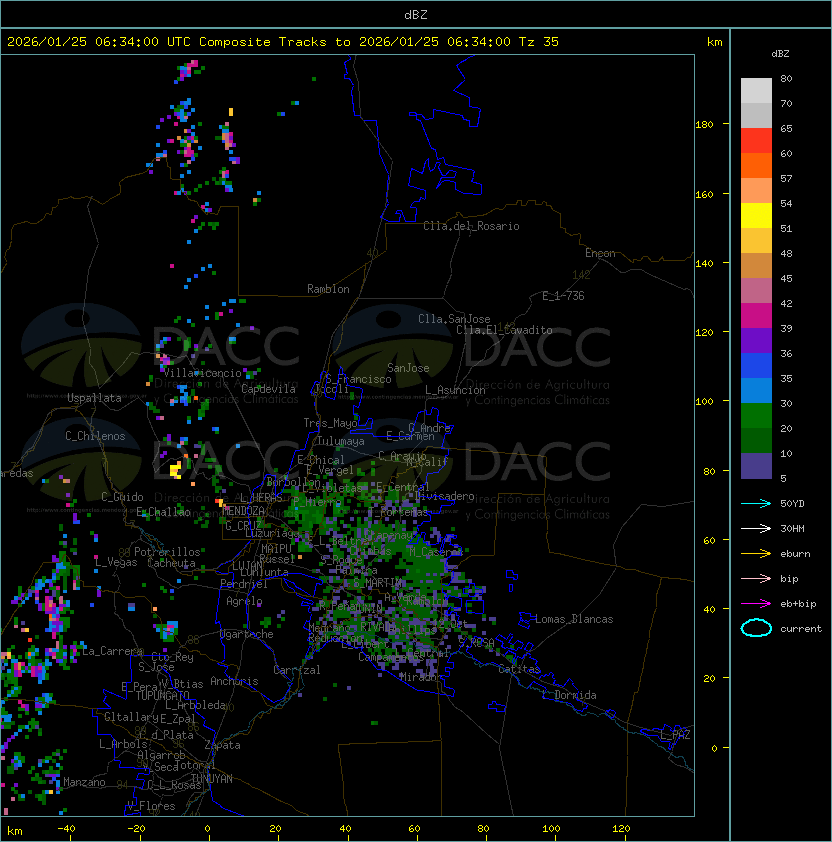Click the 'Cacheuta' map label

coord(171,563)
